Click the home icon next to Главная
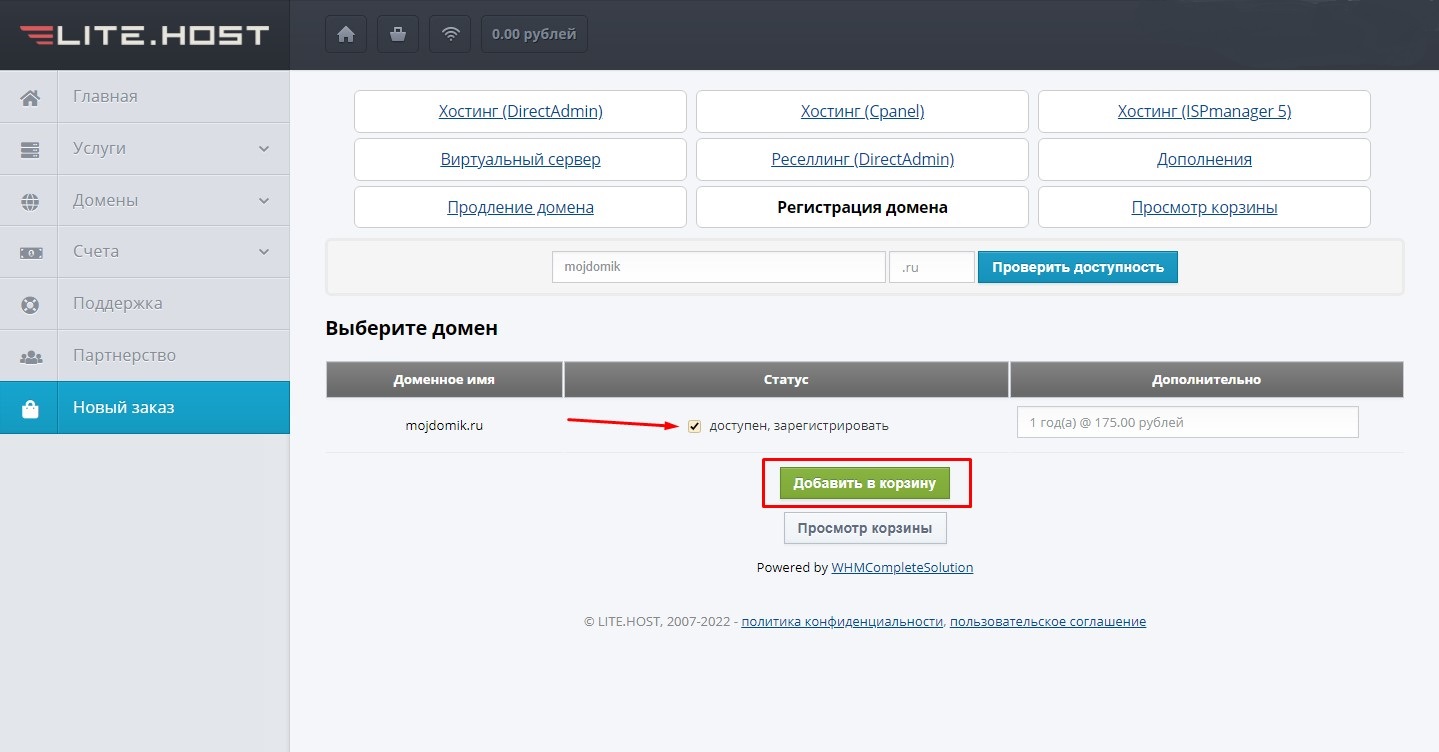Viewport: 1439px width, 752px height. [x=30, y=97]
